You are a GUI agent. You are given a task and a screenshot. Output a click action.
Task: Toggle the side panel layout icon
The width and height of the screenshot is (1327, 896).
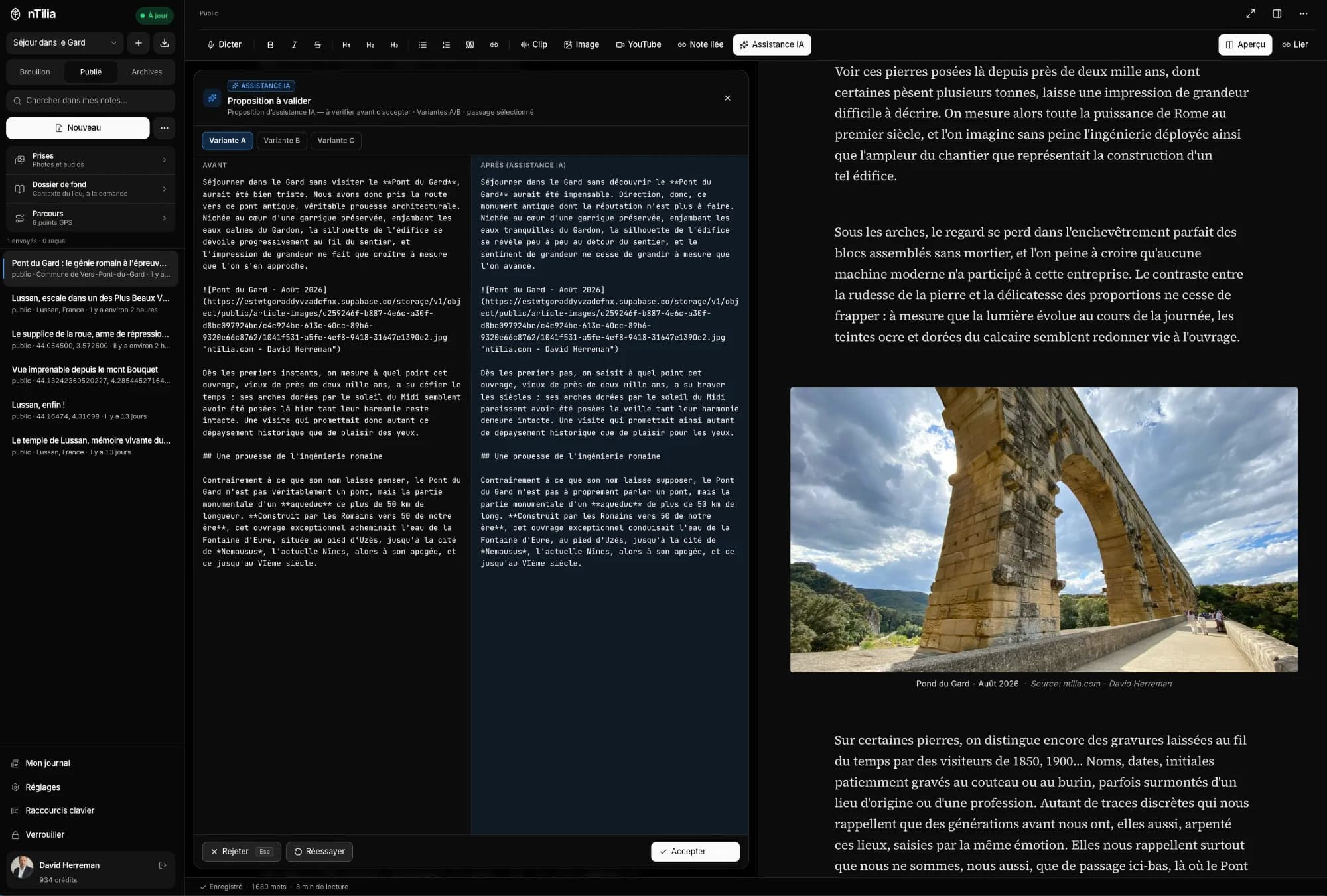1277,13
